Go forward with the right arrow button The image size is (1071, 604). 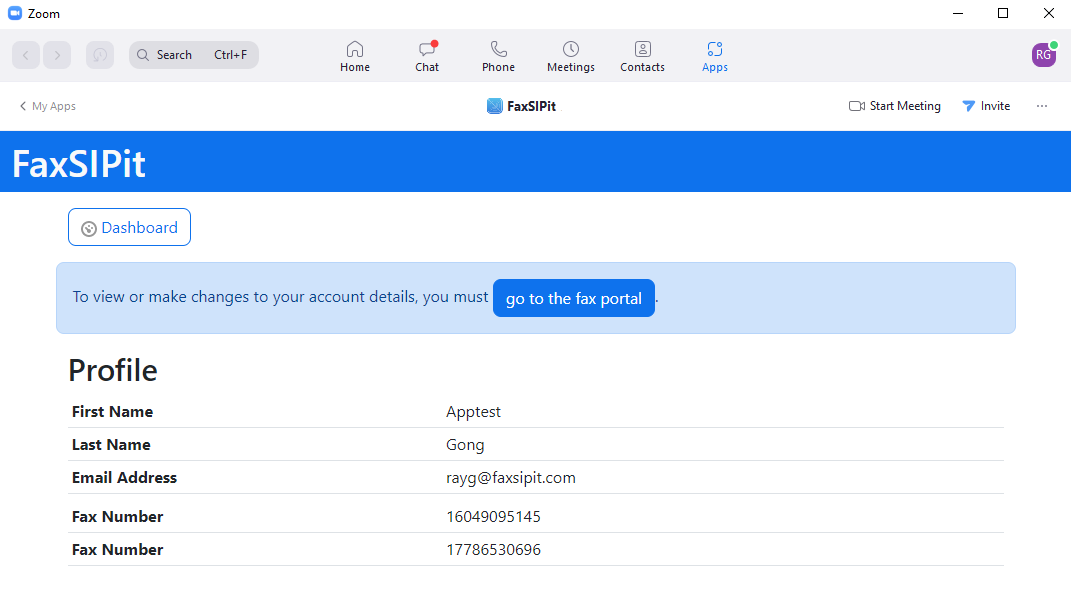(57, 55)
